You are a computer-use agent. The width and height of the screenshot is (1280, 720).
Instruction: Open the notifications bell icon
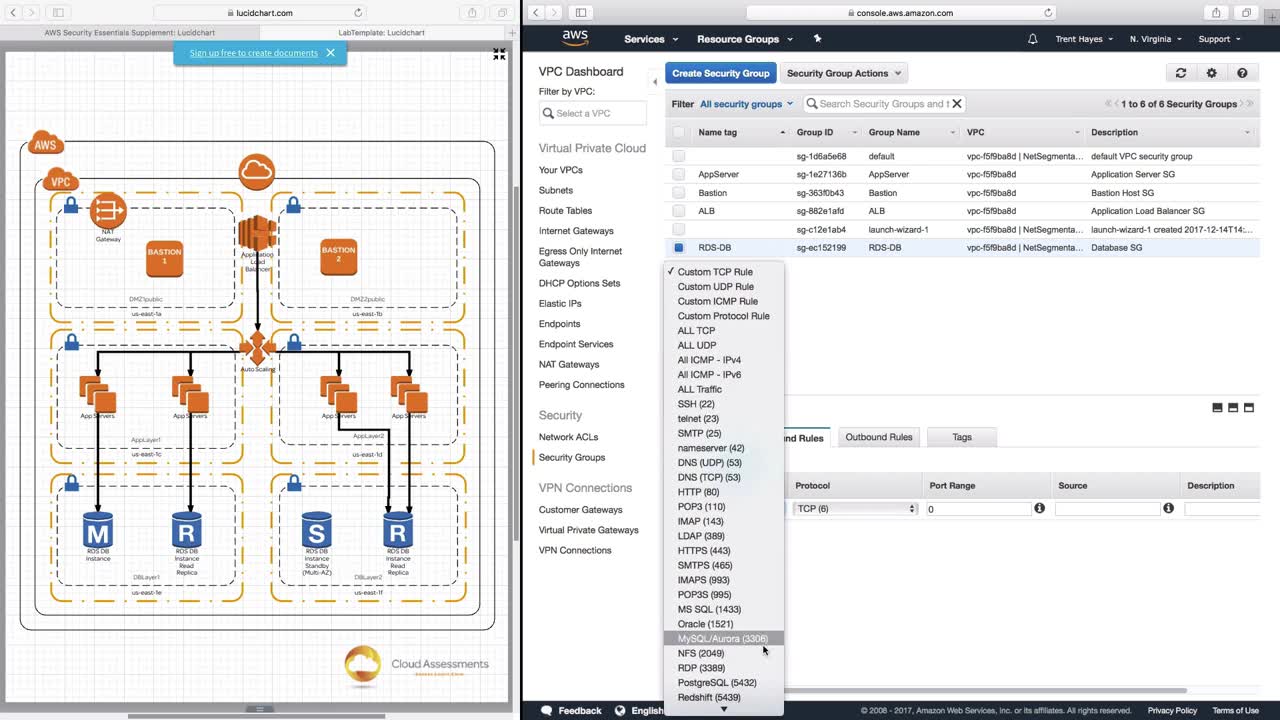coord(1032,39)
